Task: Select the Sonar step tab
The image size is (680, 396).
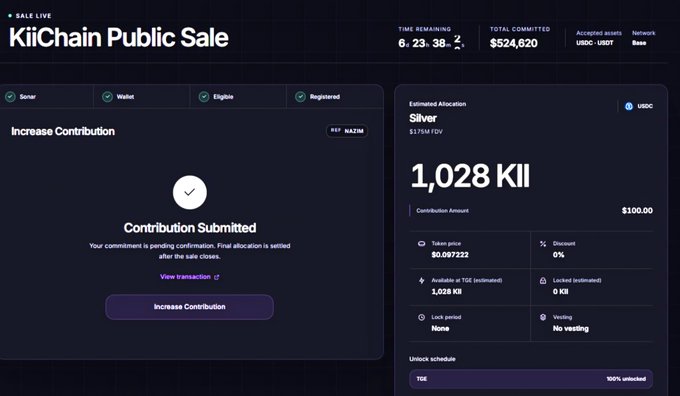Action: (x=46, y=97)
